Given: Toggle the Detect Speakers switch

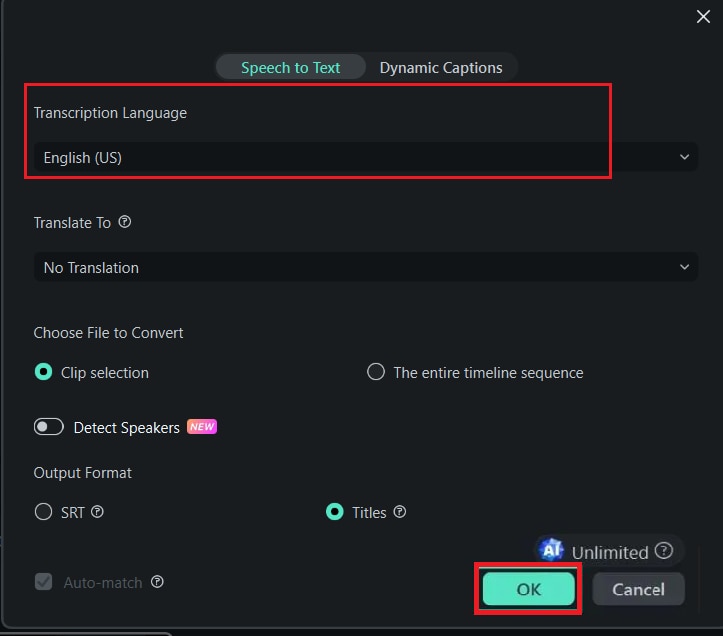Looking at the screenshot, I should pyautogui.click(x=49, y=427).
